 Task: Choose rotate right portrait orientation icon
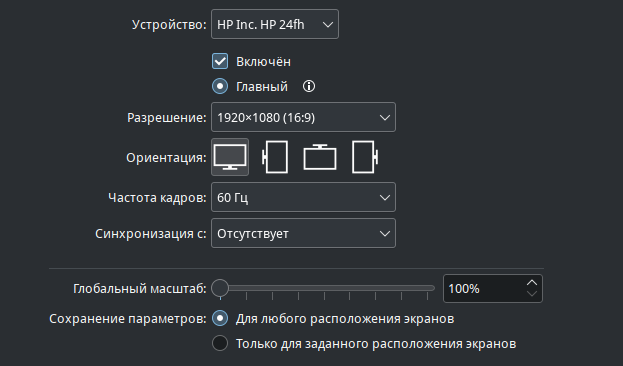tap(365, 157)
